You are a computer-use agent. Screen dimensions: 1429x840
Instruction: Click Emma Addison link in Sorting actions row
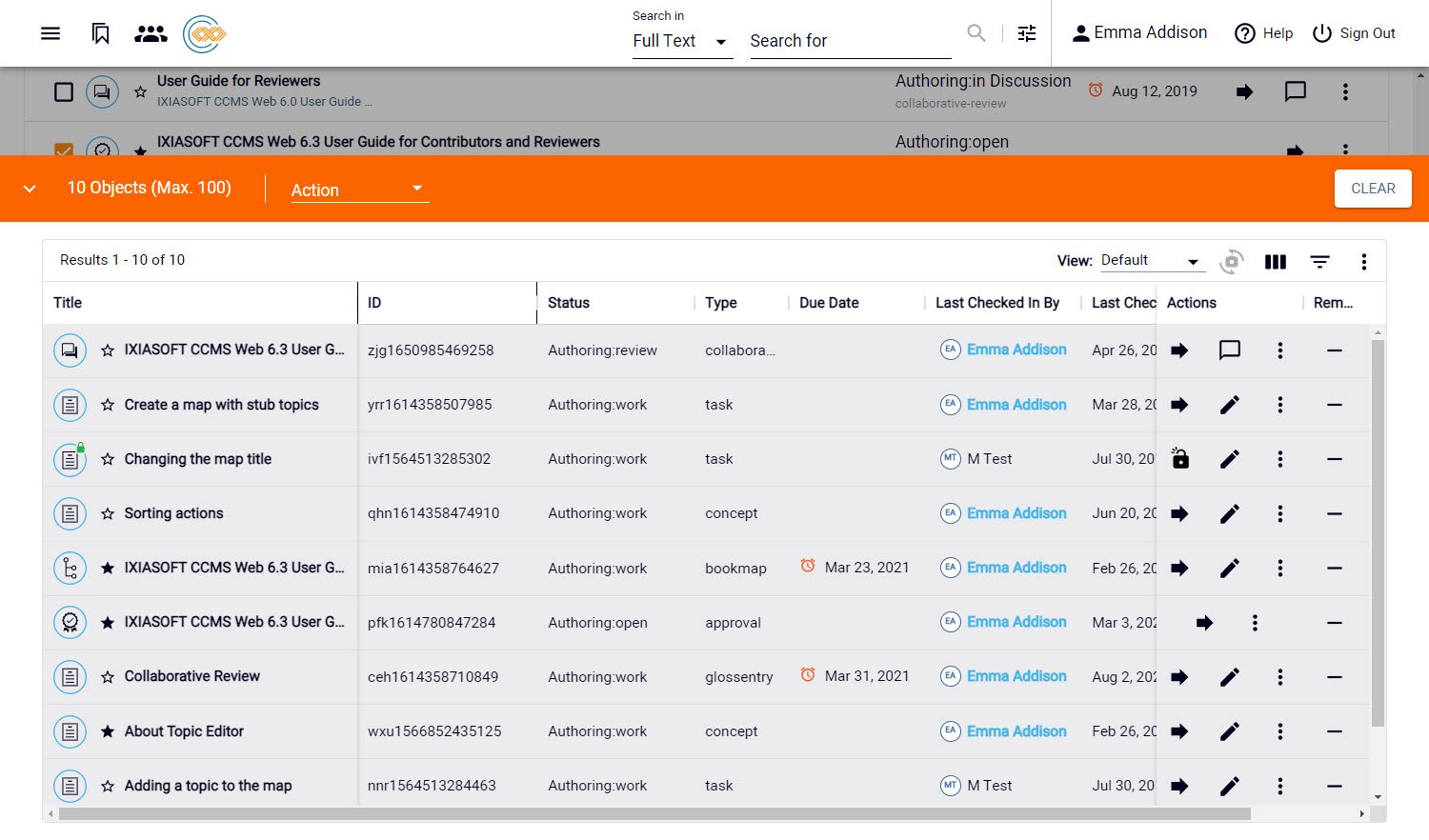click(x=1016, y=513)
